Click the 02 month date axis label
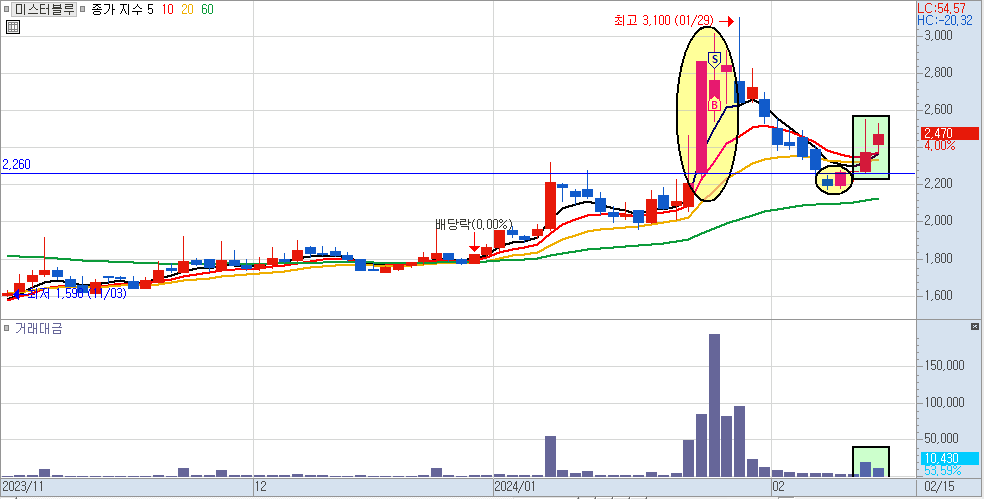This screenshot has height=499, width=984. pos(779,486)
